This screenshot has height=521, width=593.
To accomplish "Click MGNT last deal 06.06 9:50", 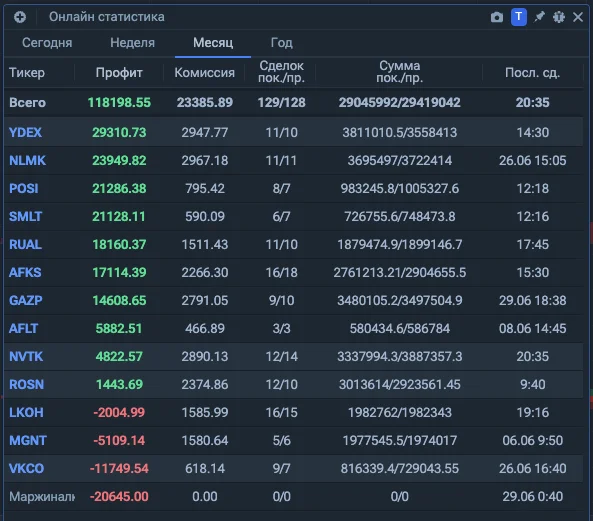I will click(532, 440).
